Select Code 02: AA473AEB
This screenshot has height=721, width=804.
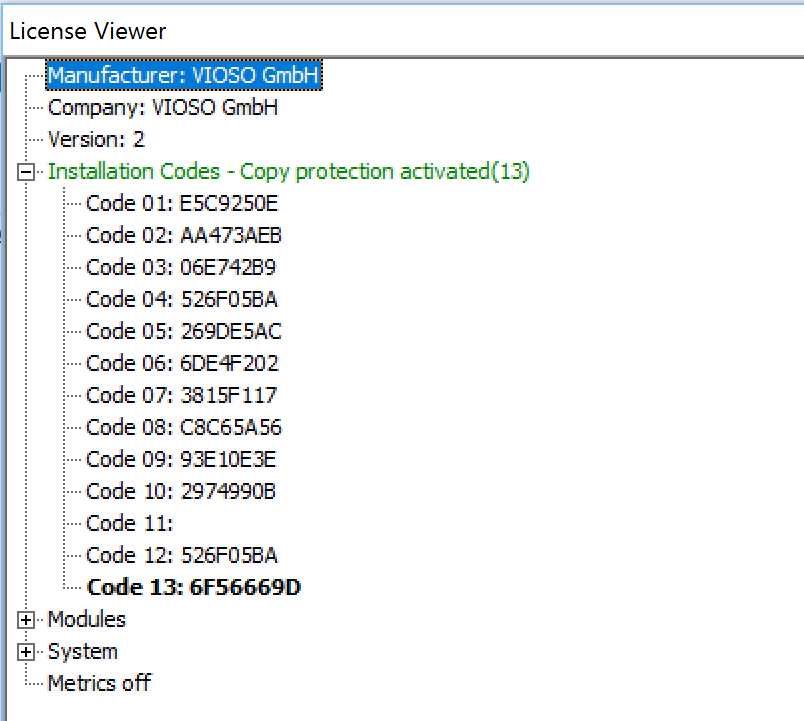(x=184, y=235)
